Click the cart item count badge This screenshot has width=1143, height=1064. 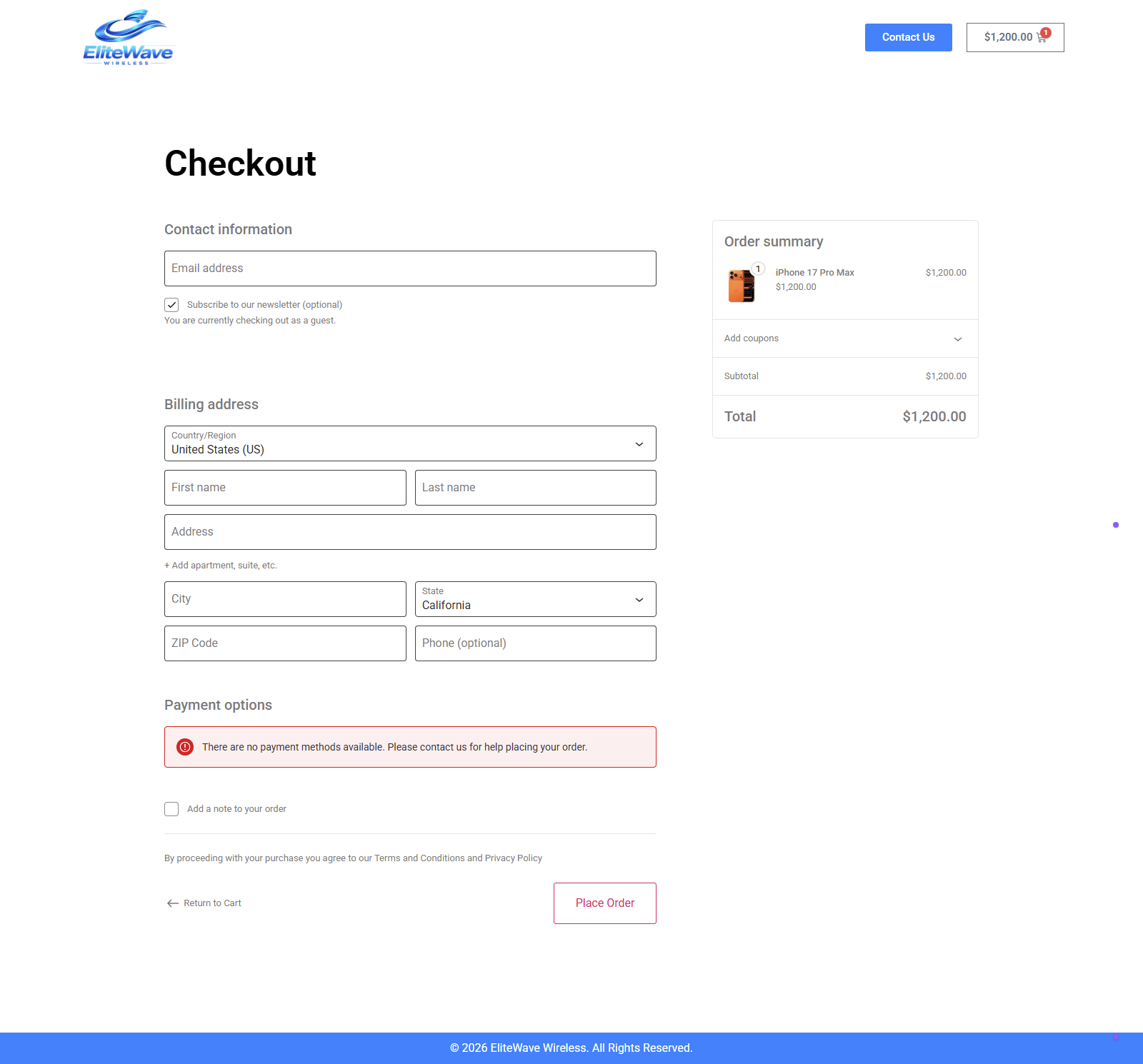[1046, 33]
